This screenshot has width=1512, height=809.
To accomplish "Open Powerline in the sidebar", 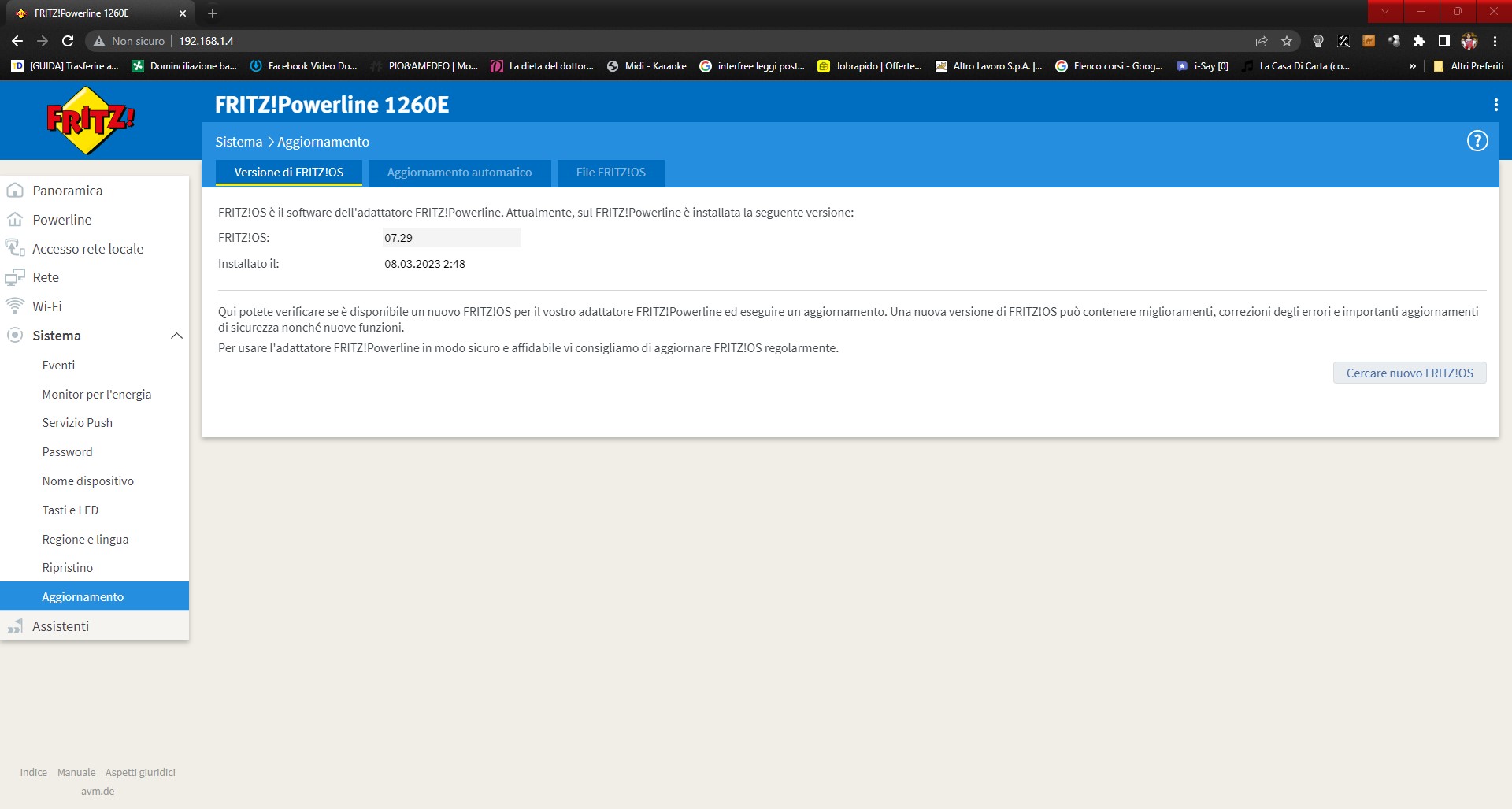I will (x=62, y=220).
